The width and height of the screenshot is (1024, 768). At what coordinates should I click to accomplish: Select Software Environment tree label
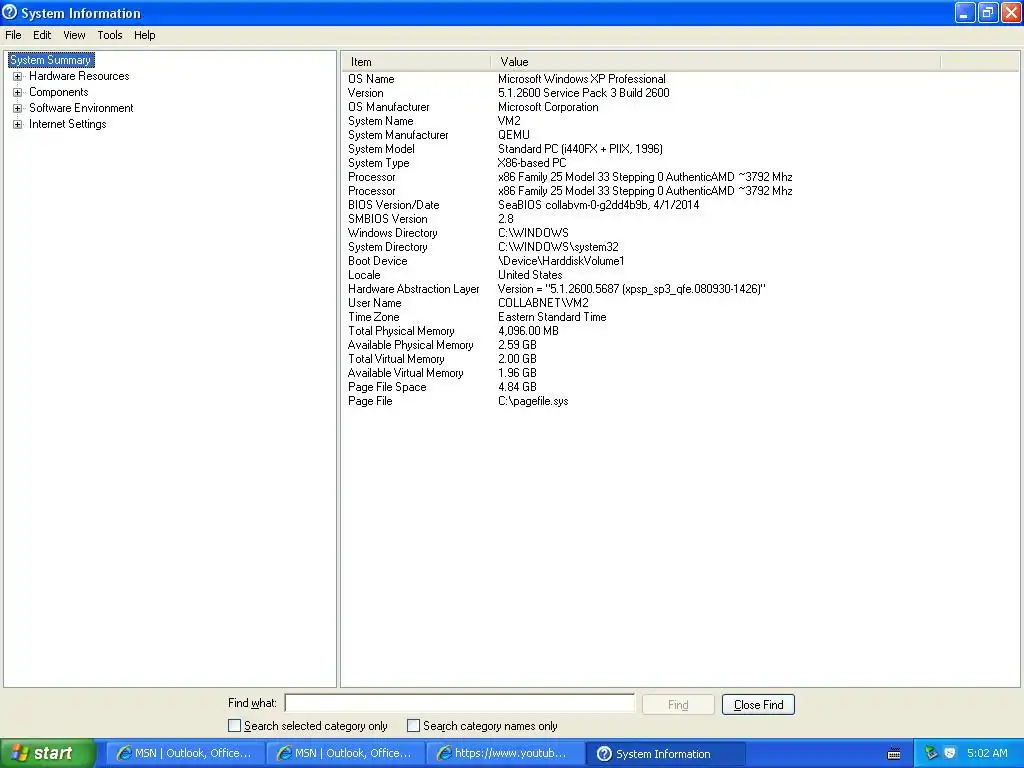coord(81,108)
